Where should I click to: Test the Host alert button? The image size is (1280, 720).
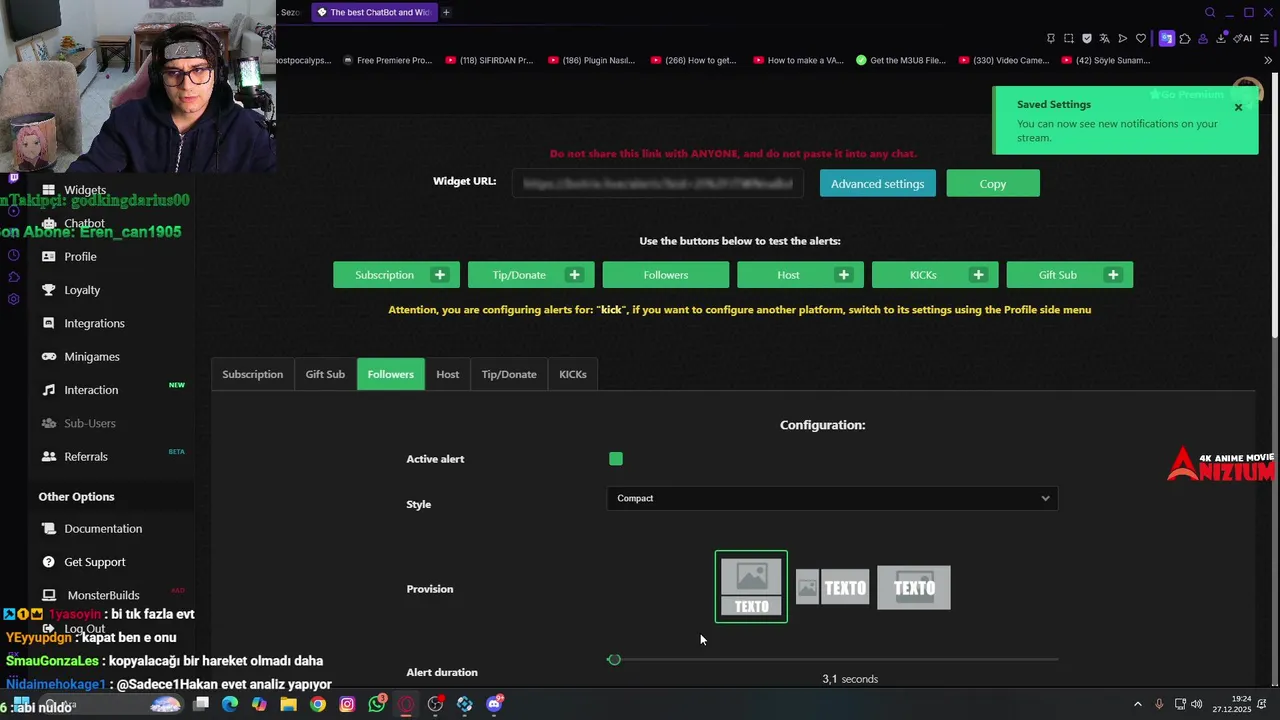[800, 275]
